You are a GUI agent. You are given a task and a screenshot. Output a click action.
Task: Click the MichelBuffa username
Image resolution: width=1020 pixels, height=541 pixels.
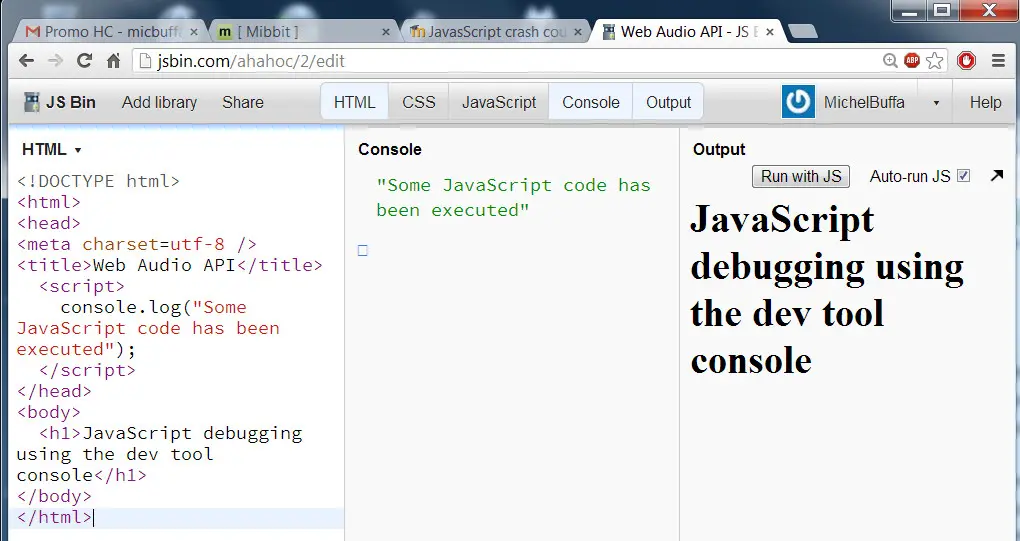864,102
